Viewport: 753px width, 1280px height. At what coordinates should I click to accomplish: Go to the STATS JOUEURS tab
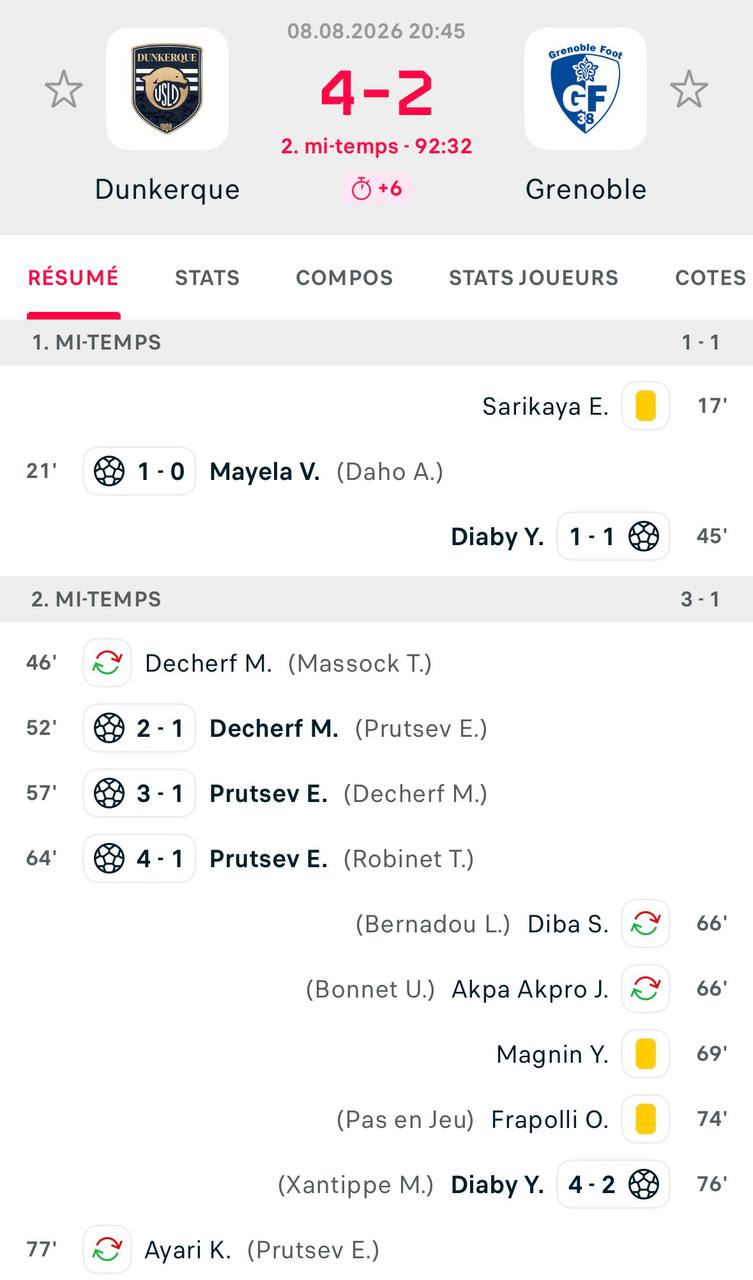[533, 278]
